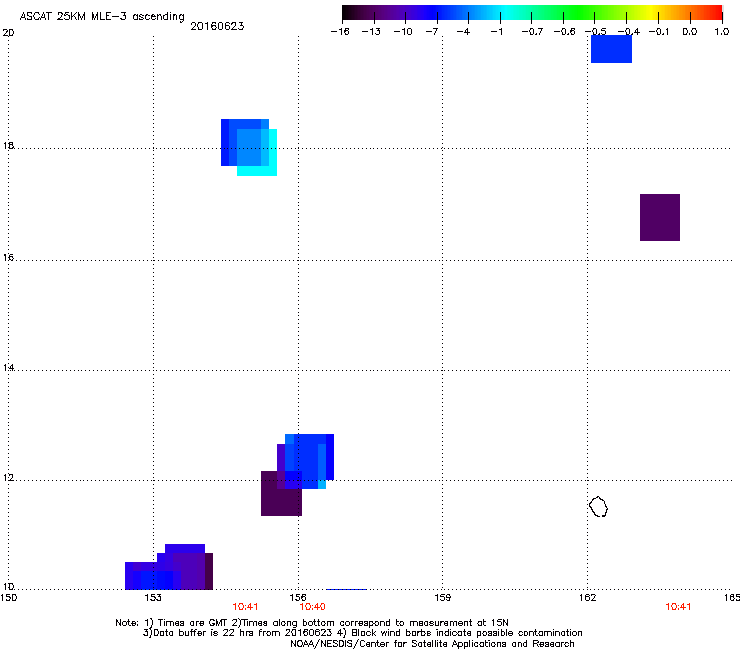The image size is (740, 650).
Task: Click the 10:41 label right of 162
Action: [678, 607]
